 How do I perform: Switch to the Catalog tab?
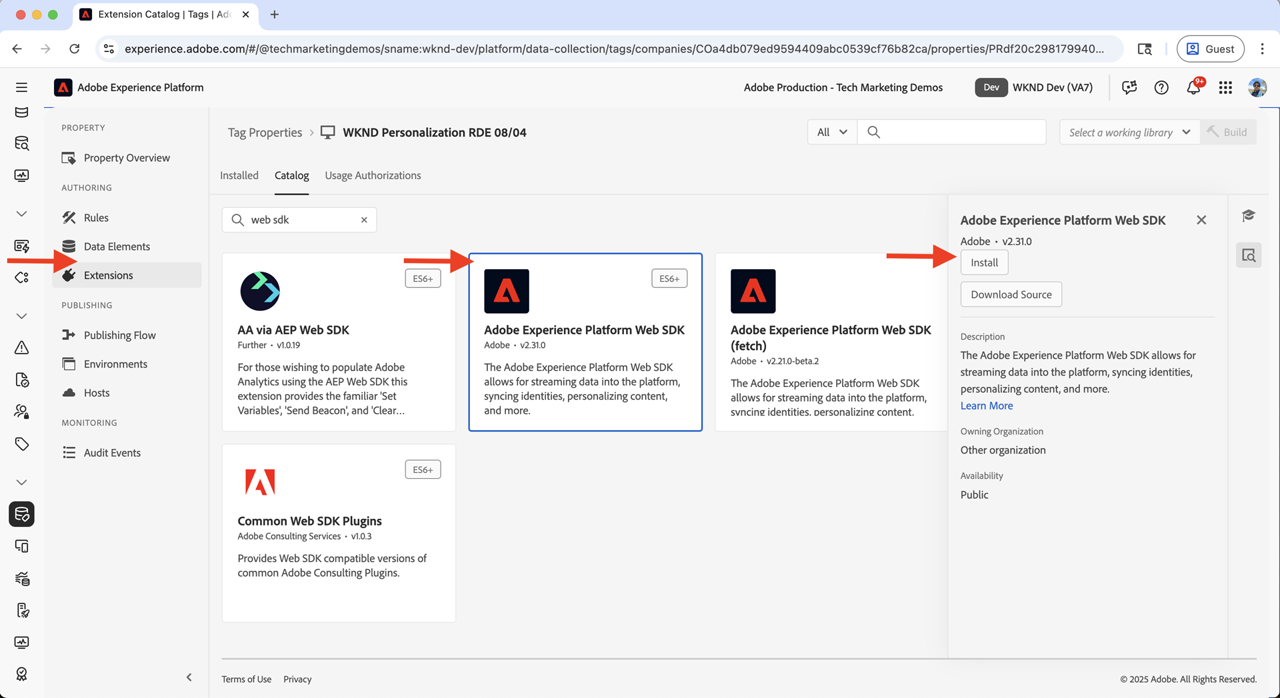click(292, 175)
